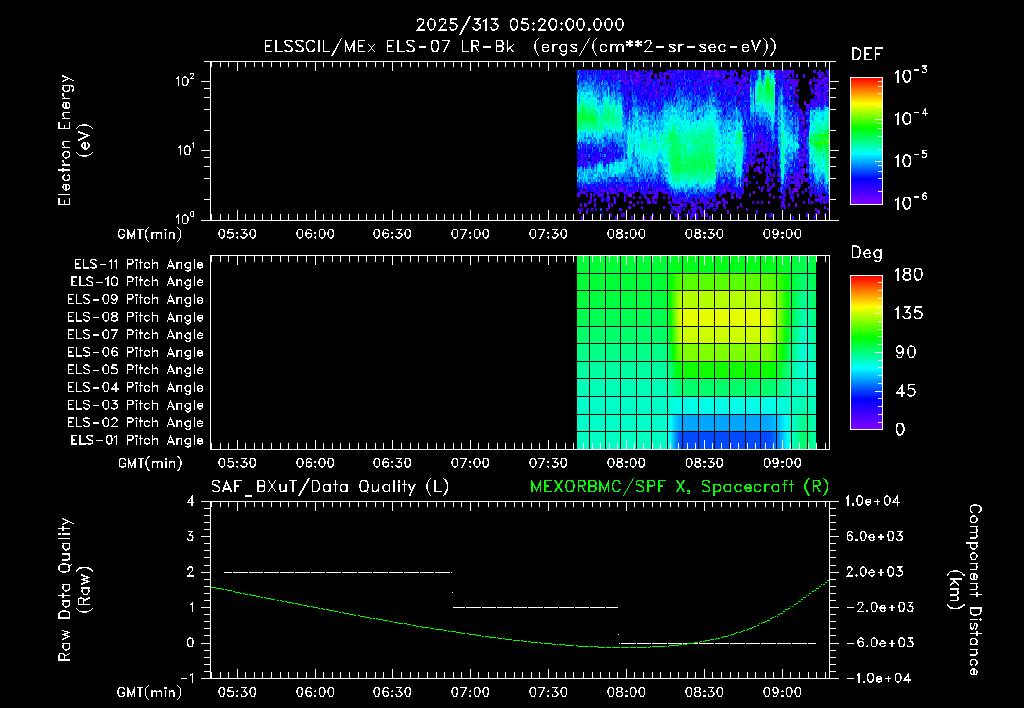The height and width of the screenshot is (708, 1024).
Task: Select the ELS-09 Pitch Angle row label
Action: coord(135,300)
